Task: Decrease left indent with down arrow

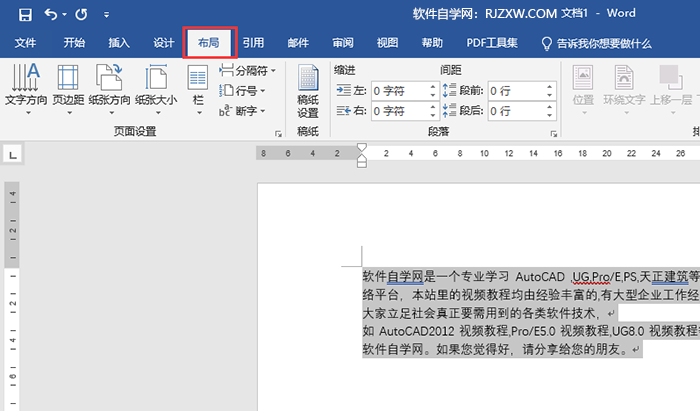Action: coord(433,95)
